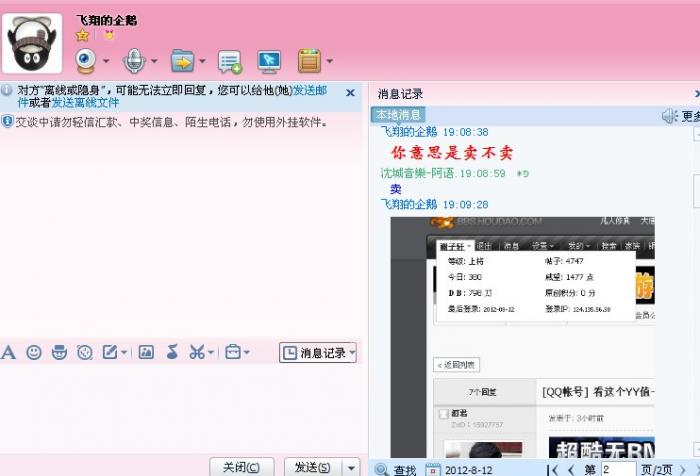This screenshot has height=476, width=700.
Task: Expand handwriting input options arrow
Action: (x=124, y=352)
